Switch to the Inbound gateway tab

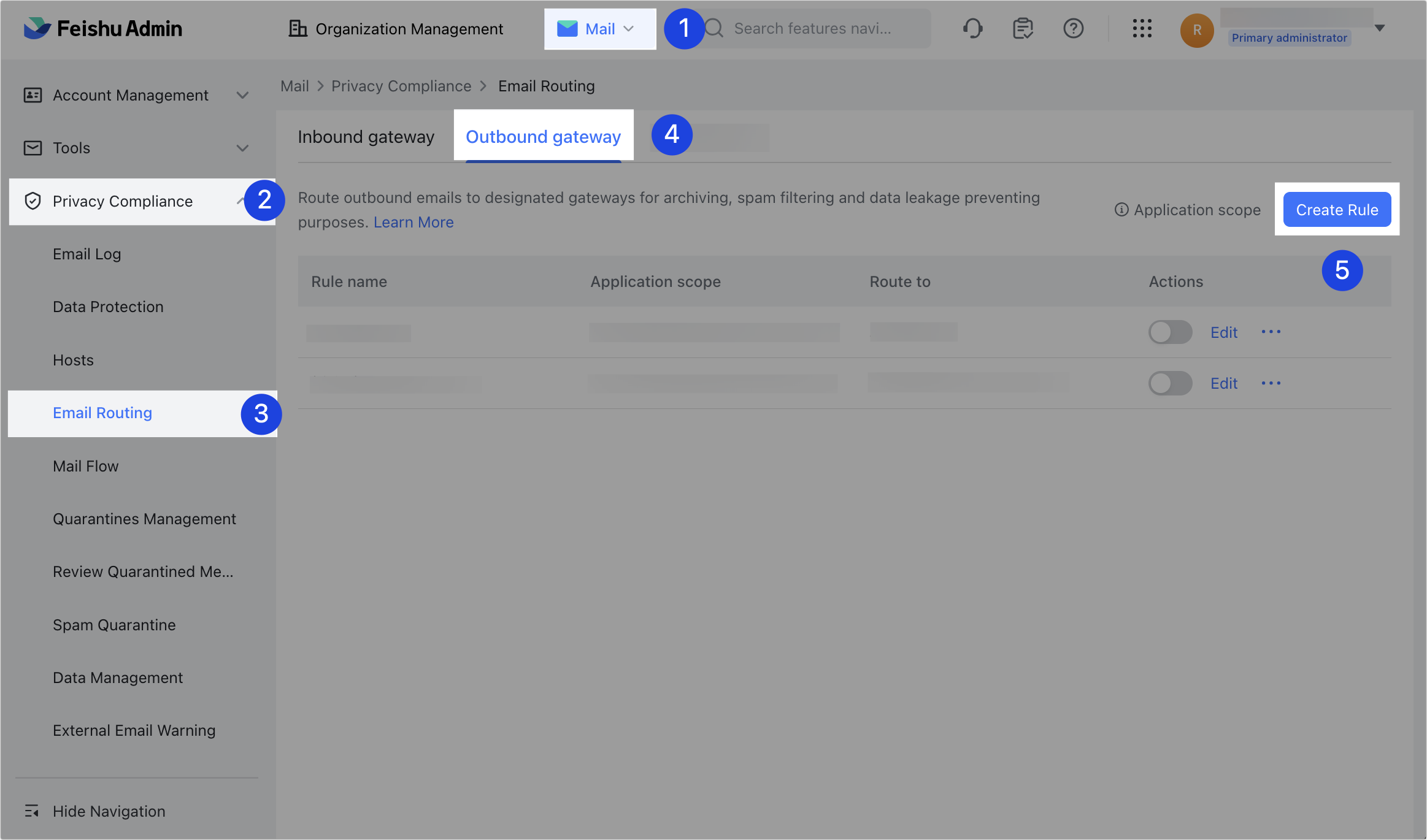click(366, 136)
